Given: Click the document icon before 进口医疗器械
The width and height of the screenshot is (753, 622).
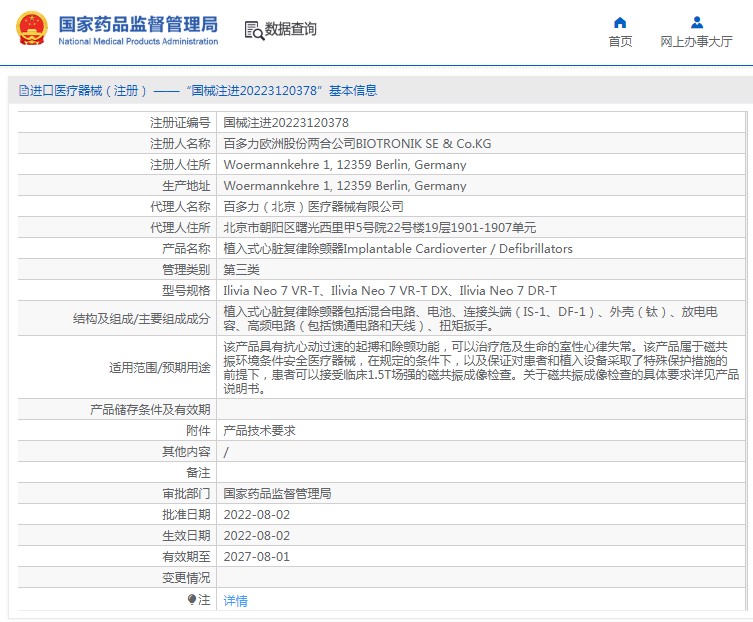Looking at the screenshot, I should pyautogui.click(x=24, y=90).
